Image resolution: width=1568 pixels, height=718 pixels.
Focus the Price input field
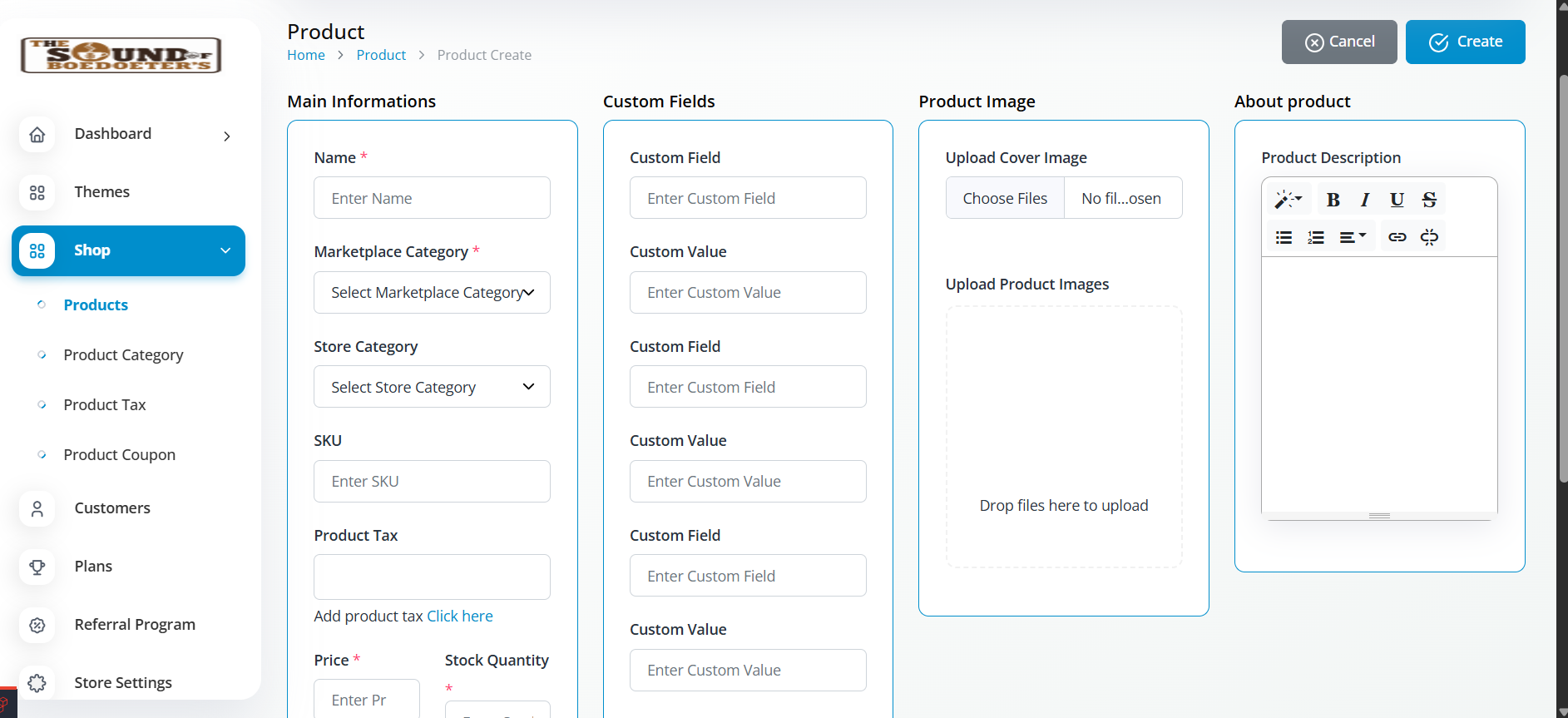point(367,699)
